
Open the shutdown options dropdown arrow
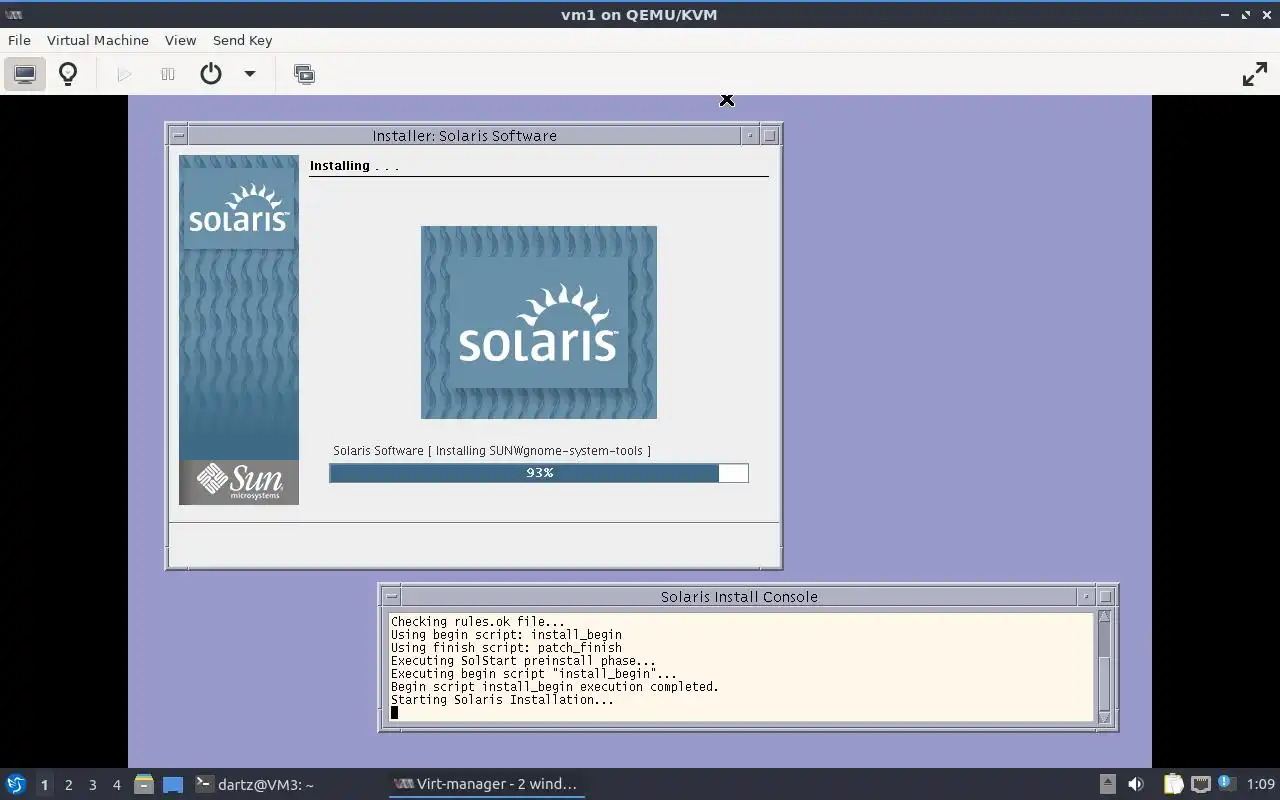coord(250,74)
